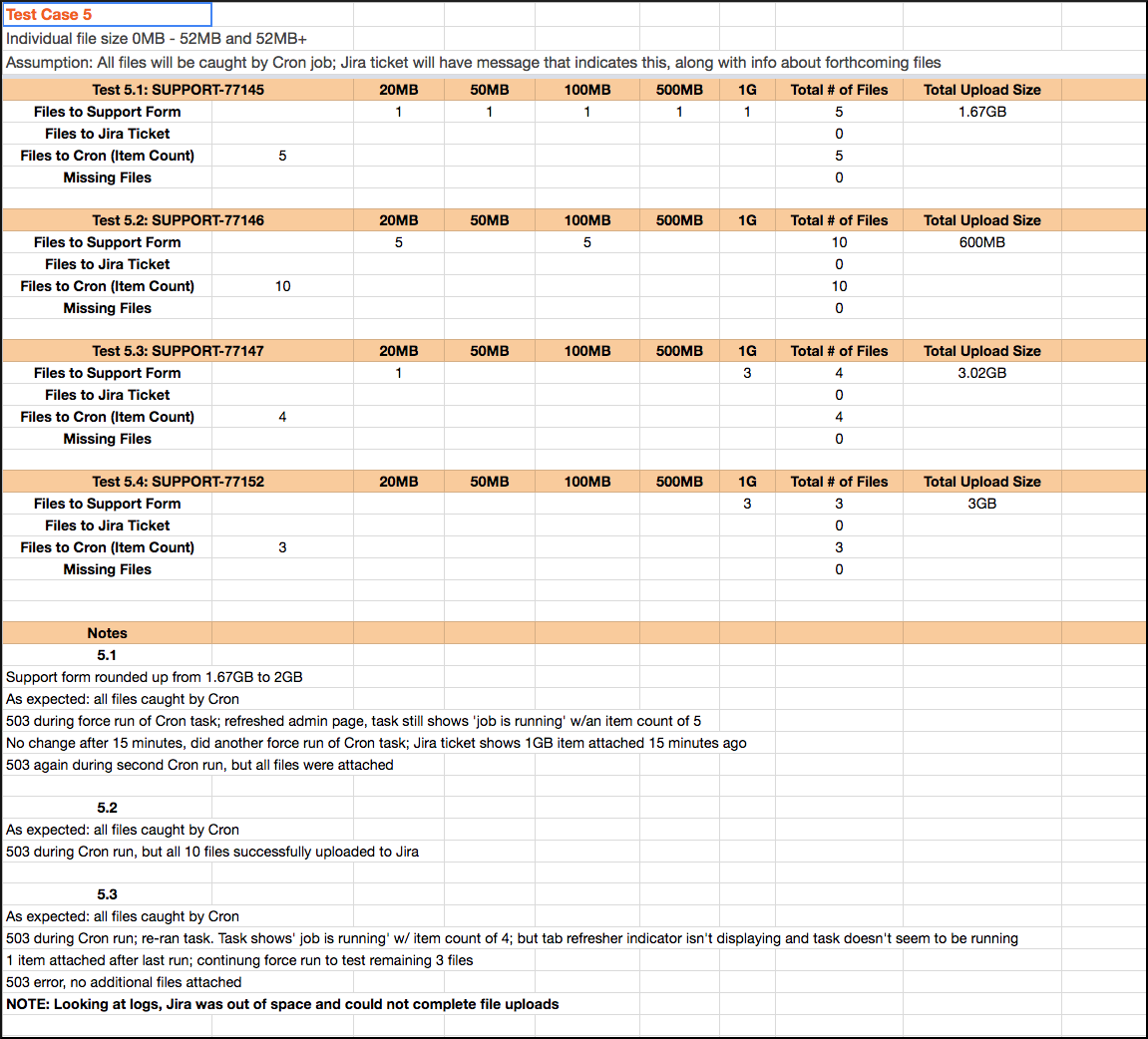Click note '1 item attached after last run'

pyautogui.click(x=239, y=960)
